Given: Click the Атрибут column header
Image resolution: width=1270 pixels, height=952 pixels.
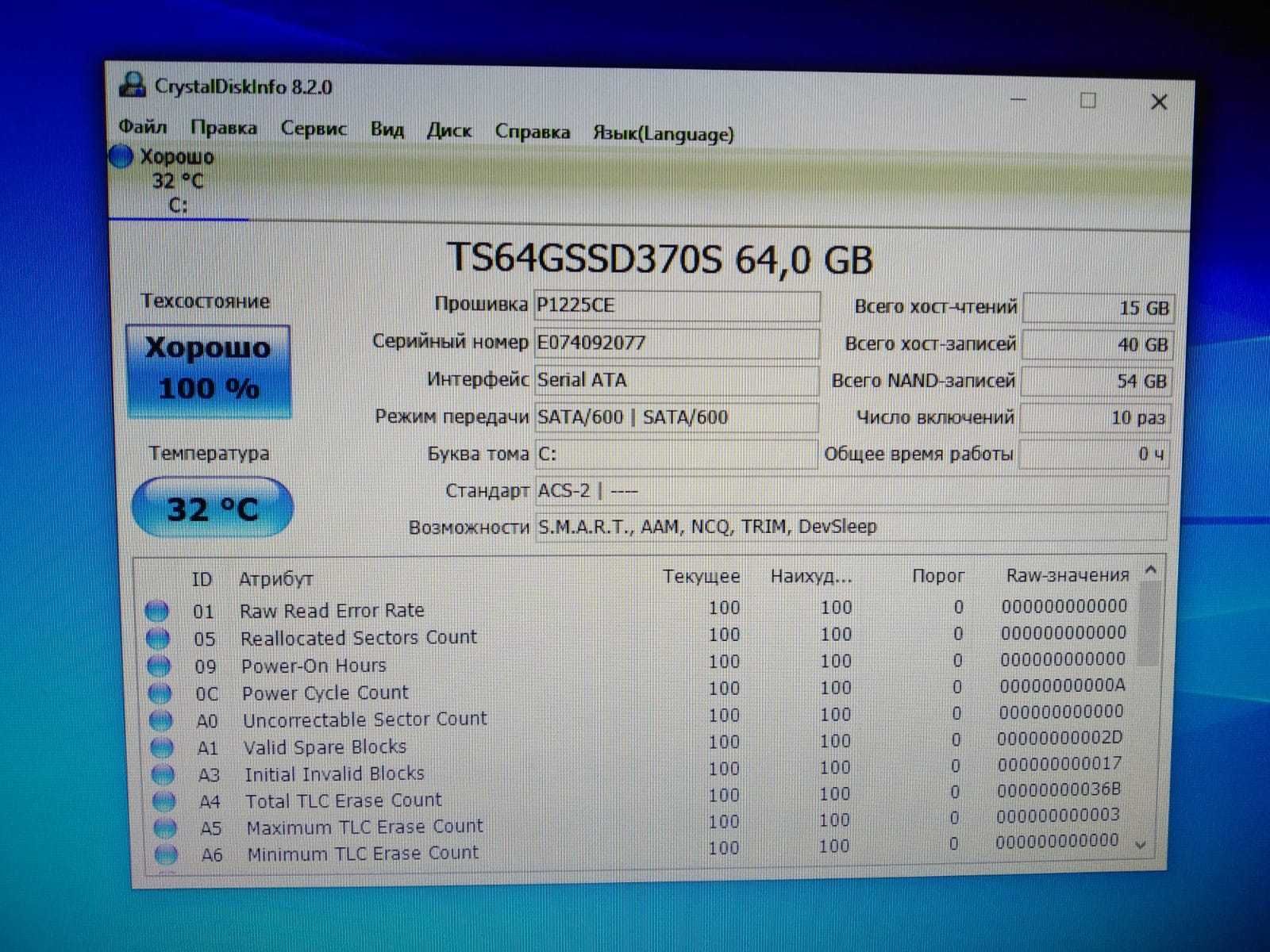Looking at the screenshot, I should (x=276, y=579).
